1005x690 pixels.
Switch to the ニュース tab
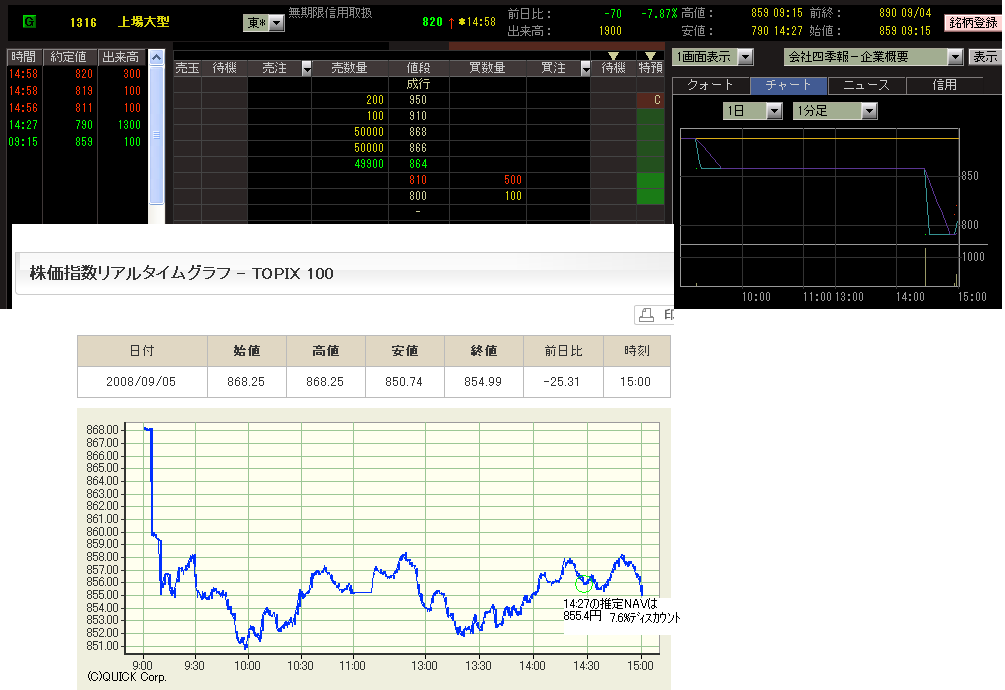867,85
